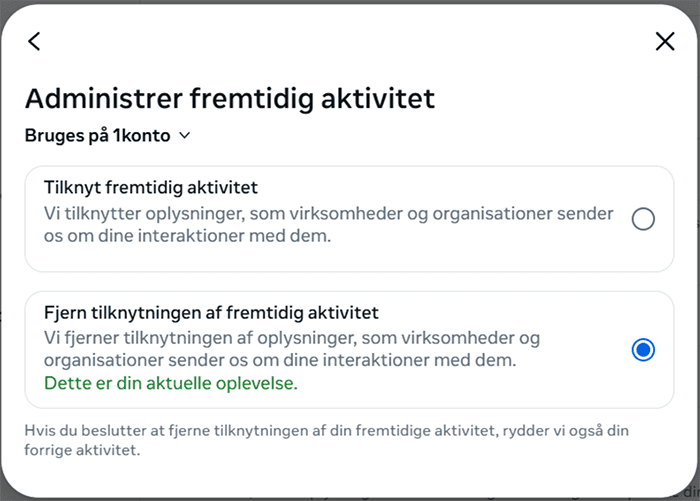Click the word 'Administrer' in the dialog title

tap(102, 98)
